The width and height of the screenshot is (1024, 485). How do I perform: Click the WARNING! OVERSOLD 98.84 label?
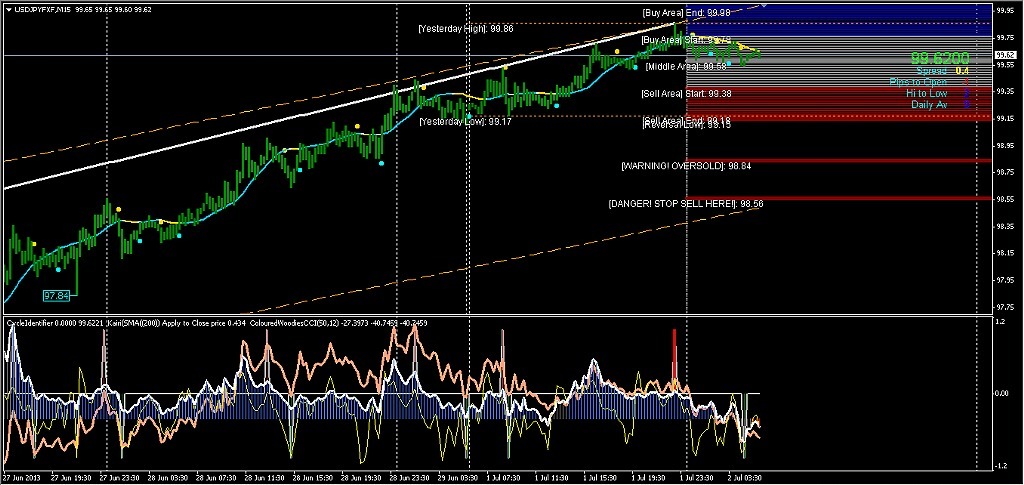(686, 166)
